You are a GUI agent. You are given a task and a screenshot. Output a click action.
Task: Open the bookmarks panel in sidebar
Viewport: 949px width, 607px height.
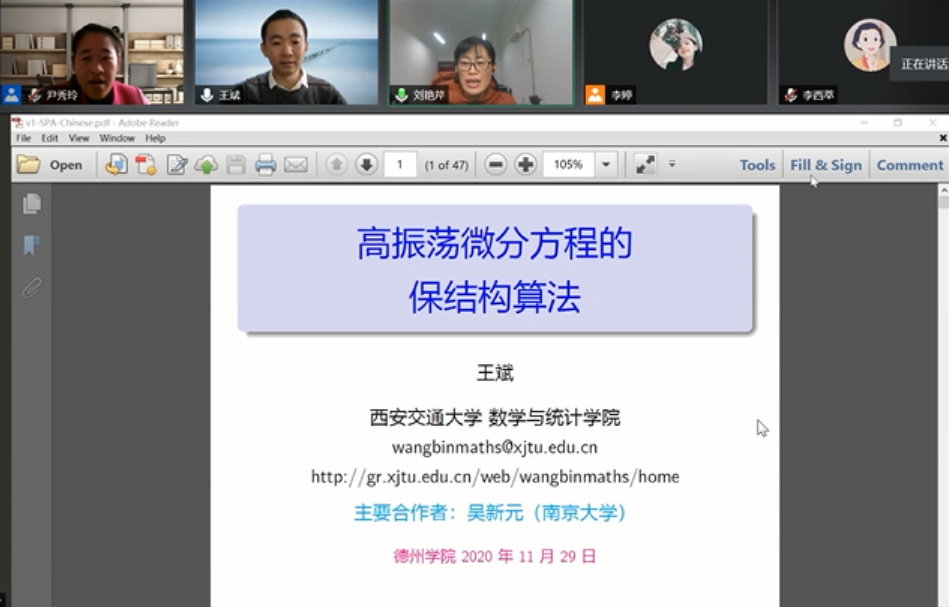(32, 245)
